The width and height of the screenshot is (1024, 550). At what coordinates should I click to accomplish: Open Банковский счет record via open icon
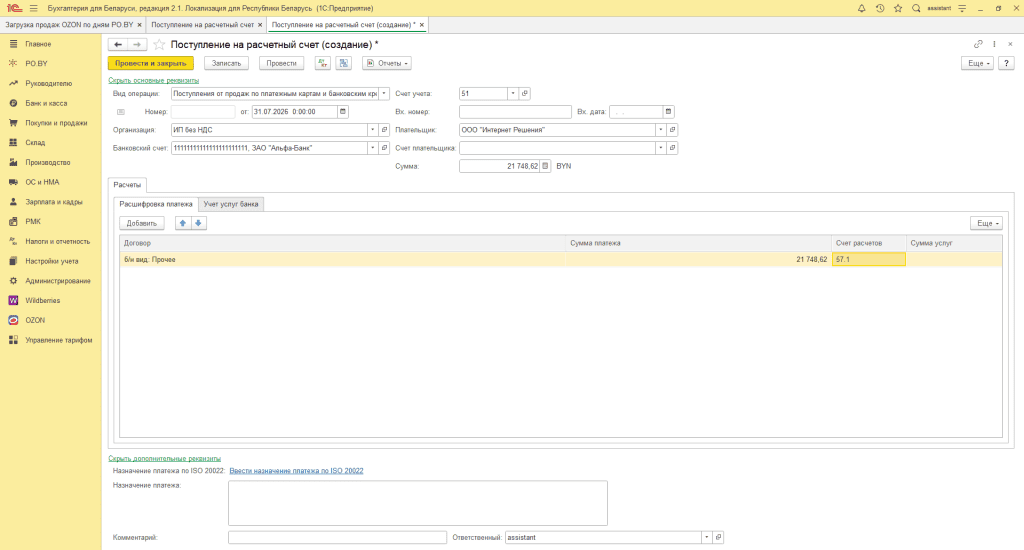384,148
